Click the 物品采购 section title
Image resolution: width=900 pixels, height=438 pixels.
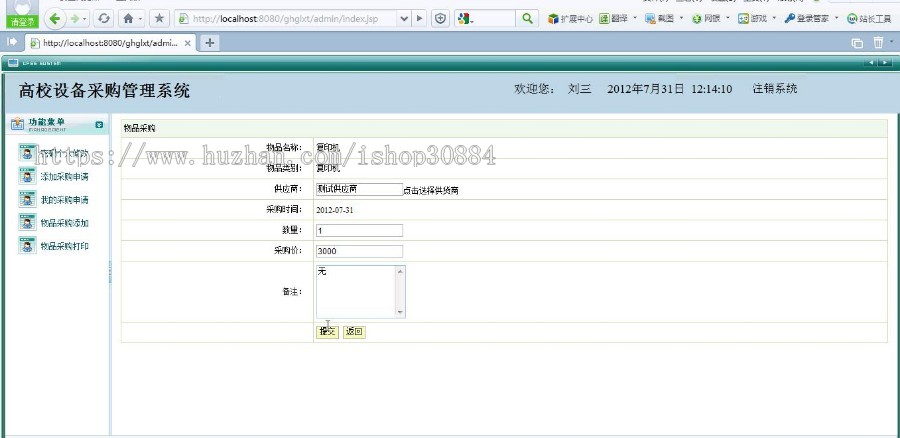139,128
